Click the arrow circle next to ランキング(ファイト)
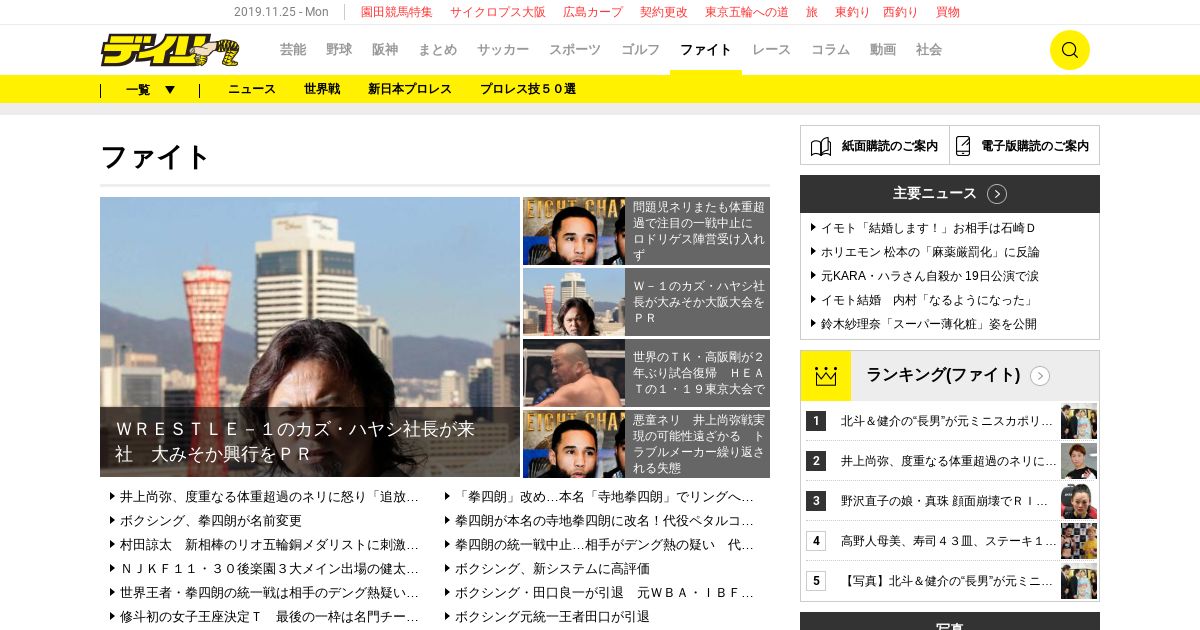 1040,376
